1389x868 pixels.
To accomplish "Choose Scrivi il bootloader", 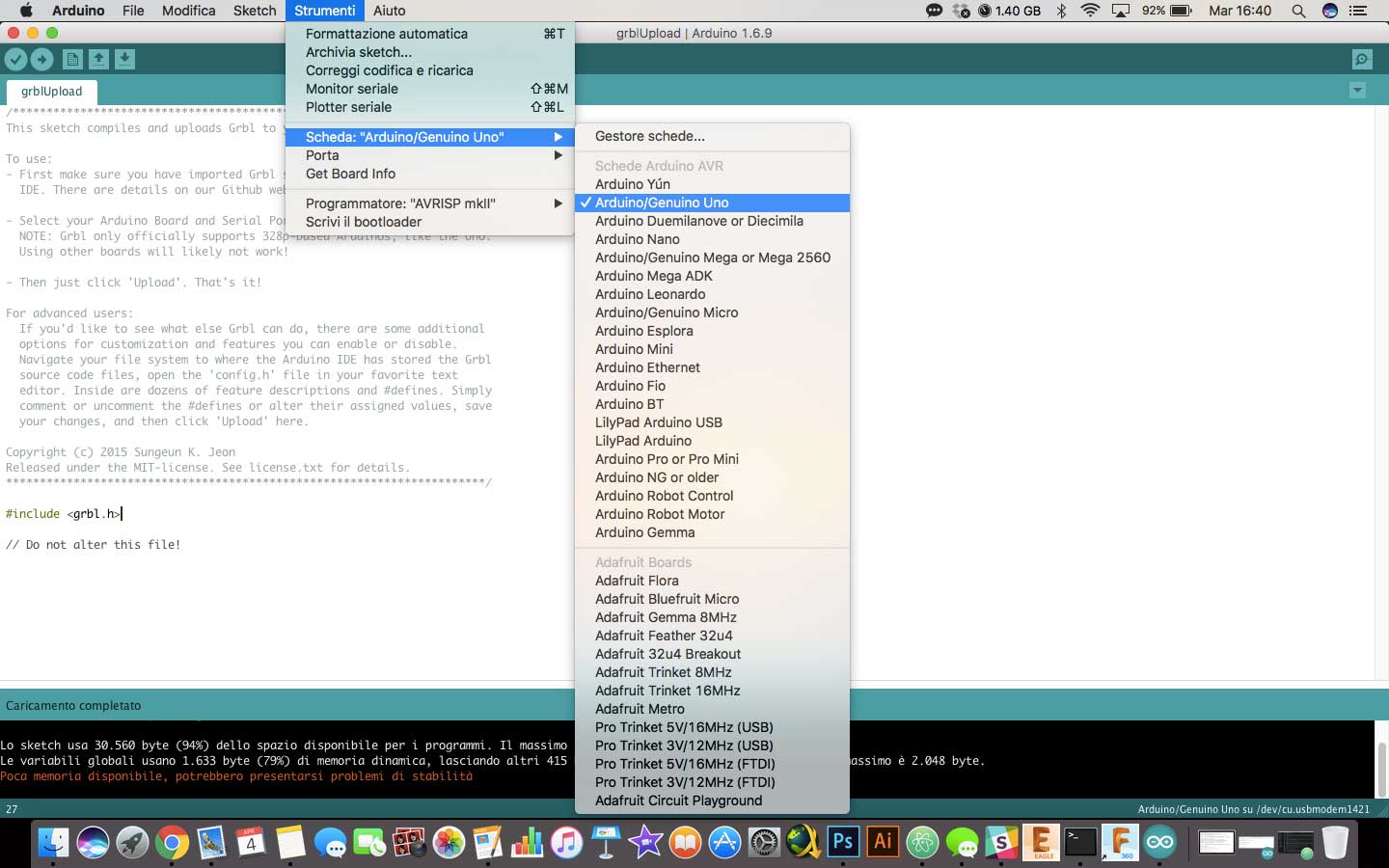I will point(430,222).
